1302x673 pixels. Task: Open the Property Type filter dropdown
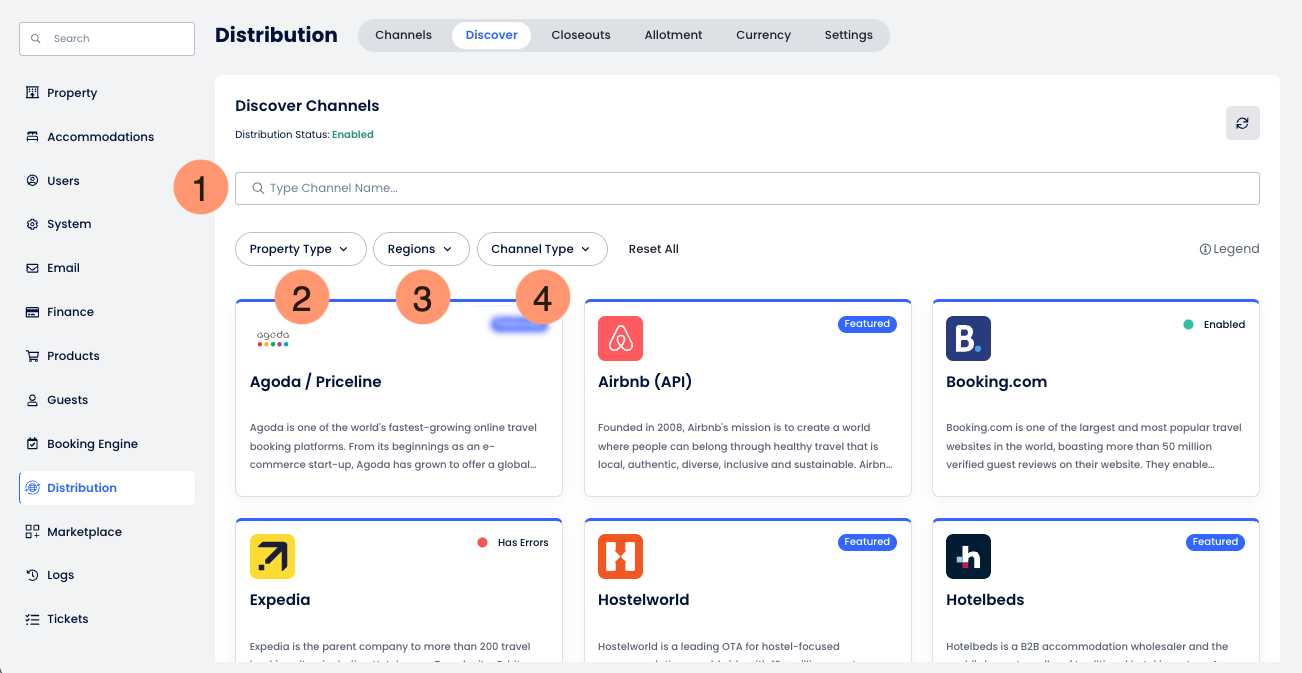(300, 249)
